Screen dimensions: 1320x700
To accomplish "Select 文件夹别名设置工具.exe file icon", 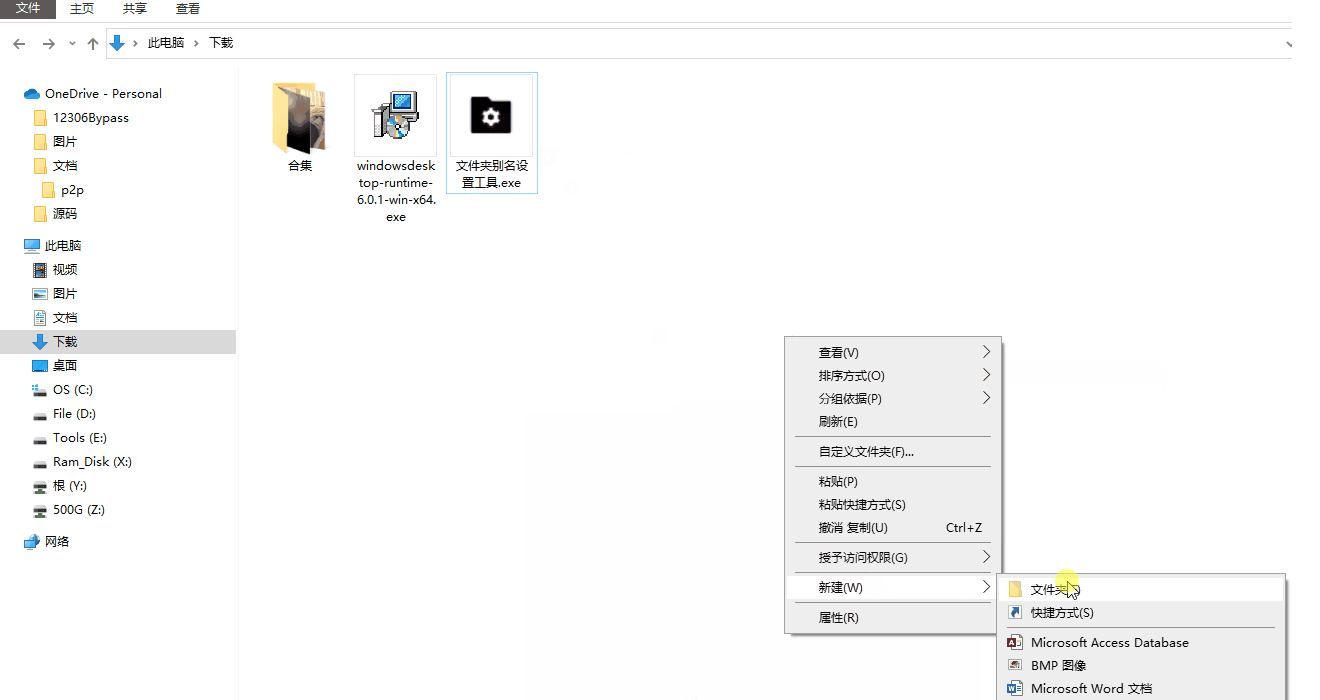I will point(491,116).
